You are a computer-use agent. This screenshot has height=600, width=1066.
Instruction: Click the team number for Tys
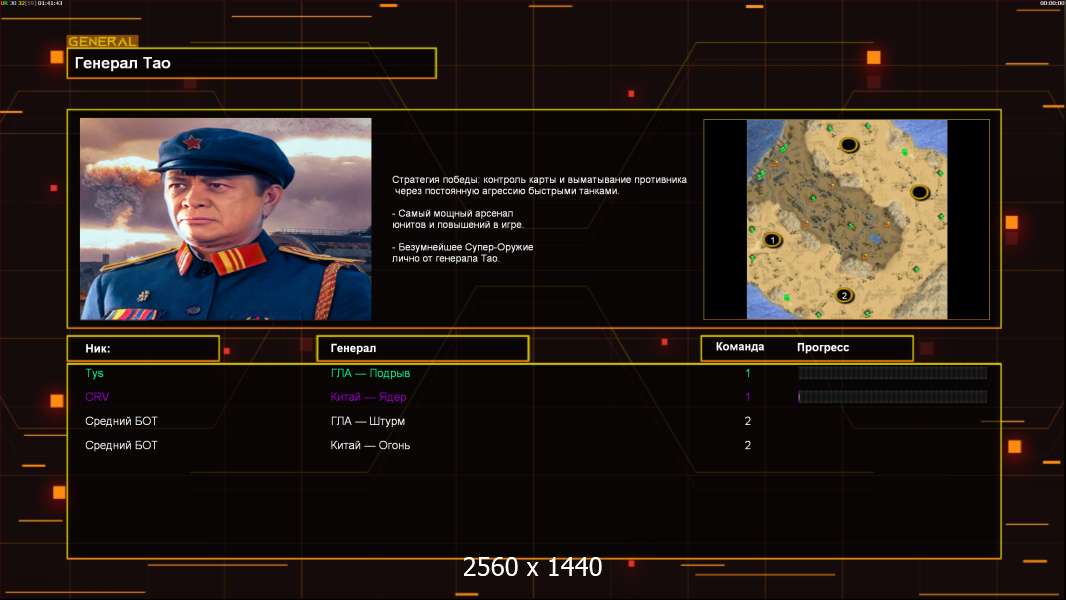click(x=748, y=373)
